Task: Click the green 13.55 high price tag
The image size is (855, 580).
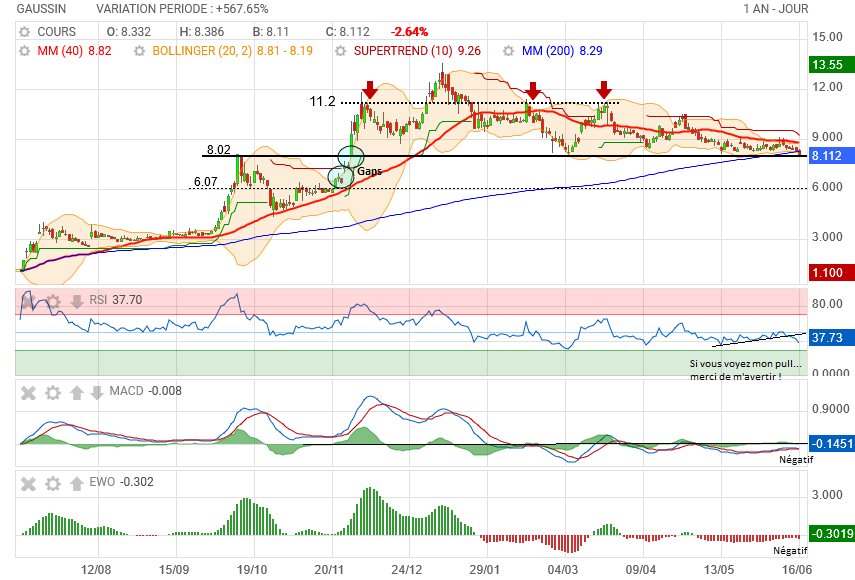Action: (x=831, y=65)
